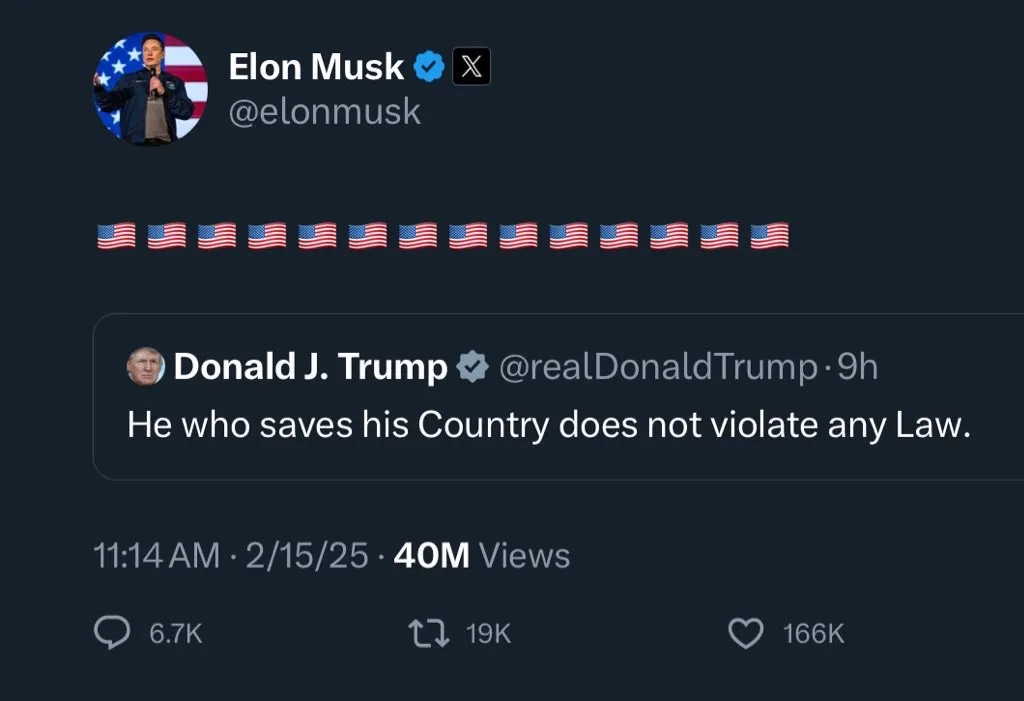Click the @elonmusk handle

[x=324, y=111]
